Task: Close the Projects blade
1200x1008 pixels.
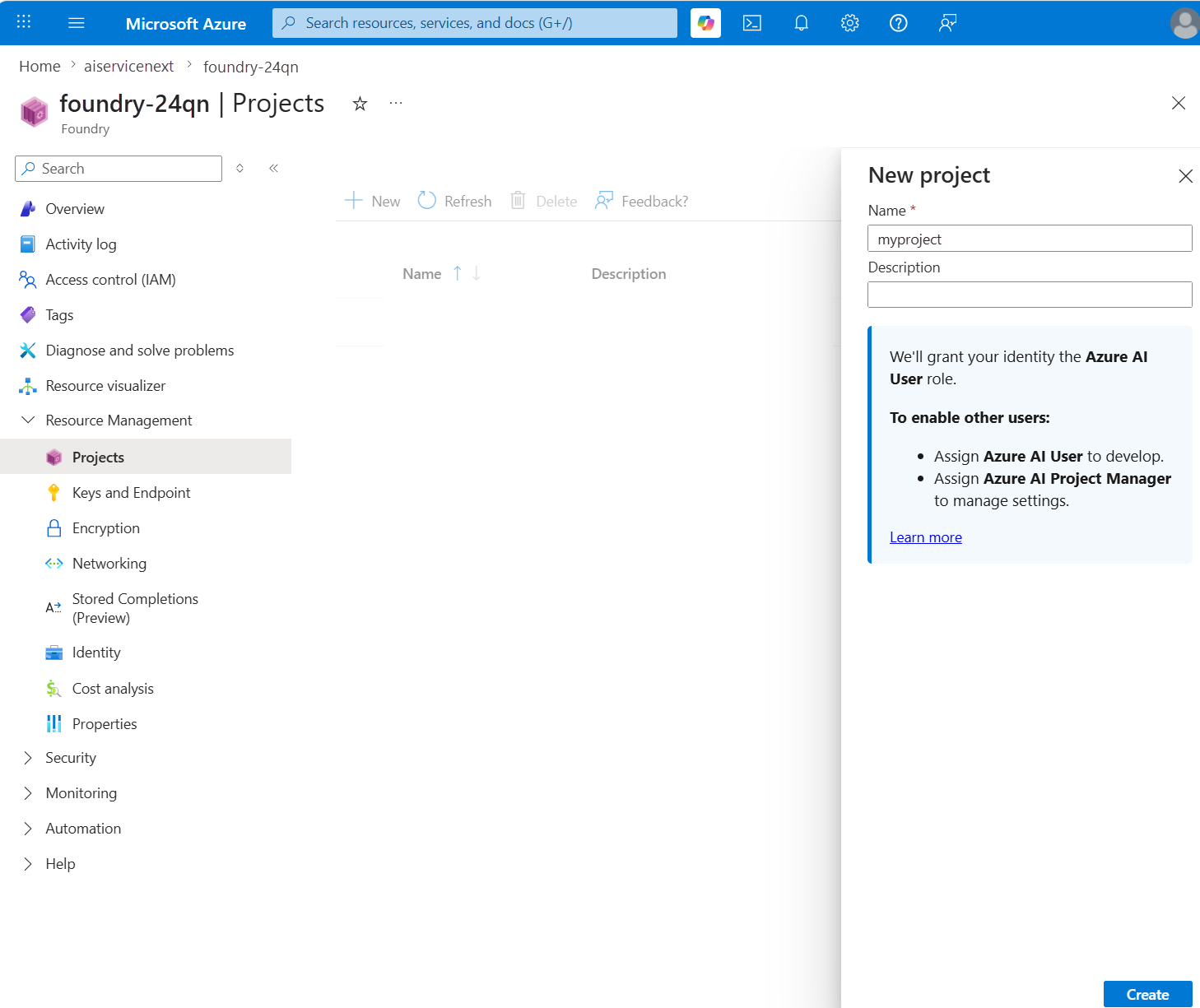Action: click(x=1179, y=103)
